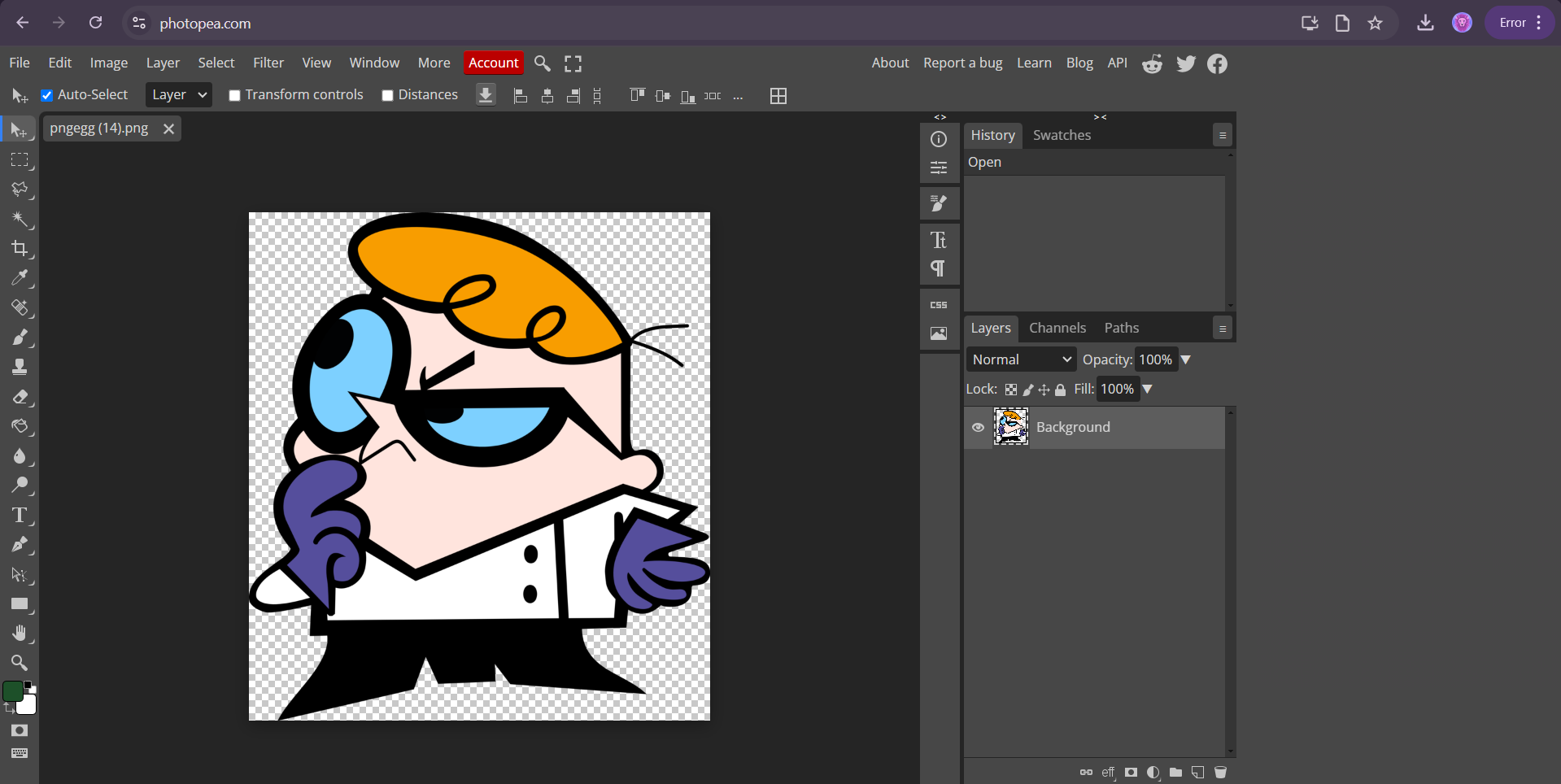
Task: Toggle lock transparent pixels
Action: (1011, 390)
